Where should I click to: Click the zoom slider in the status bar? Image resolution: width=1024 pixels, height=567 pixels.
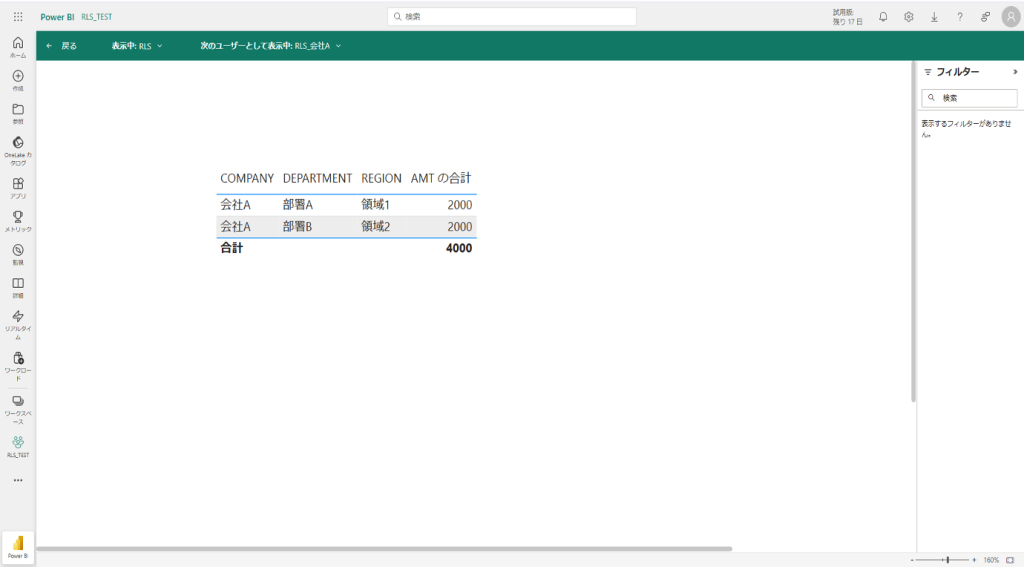click(x=946, y=560)
